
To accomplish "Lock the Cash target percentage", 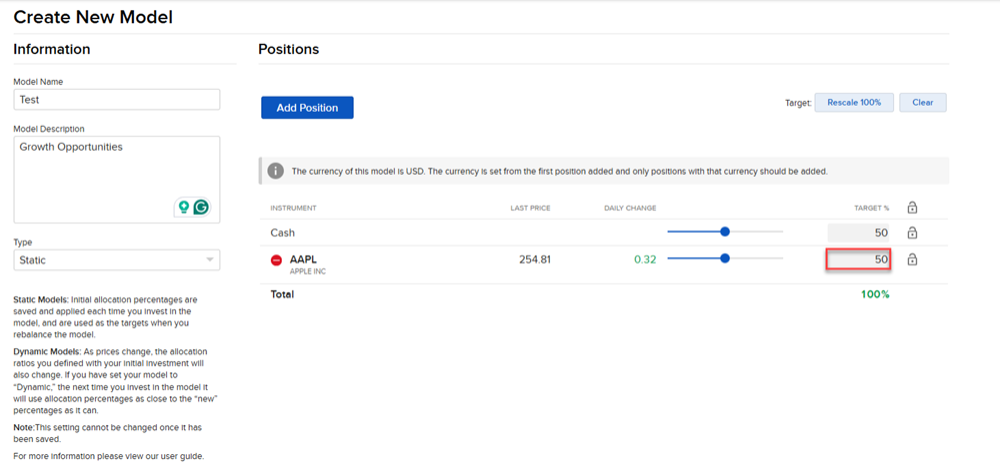I will [912, 232].
